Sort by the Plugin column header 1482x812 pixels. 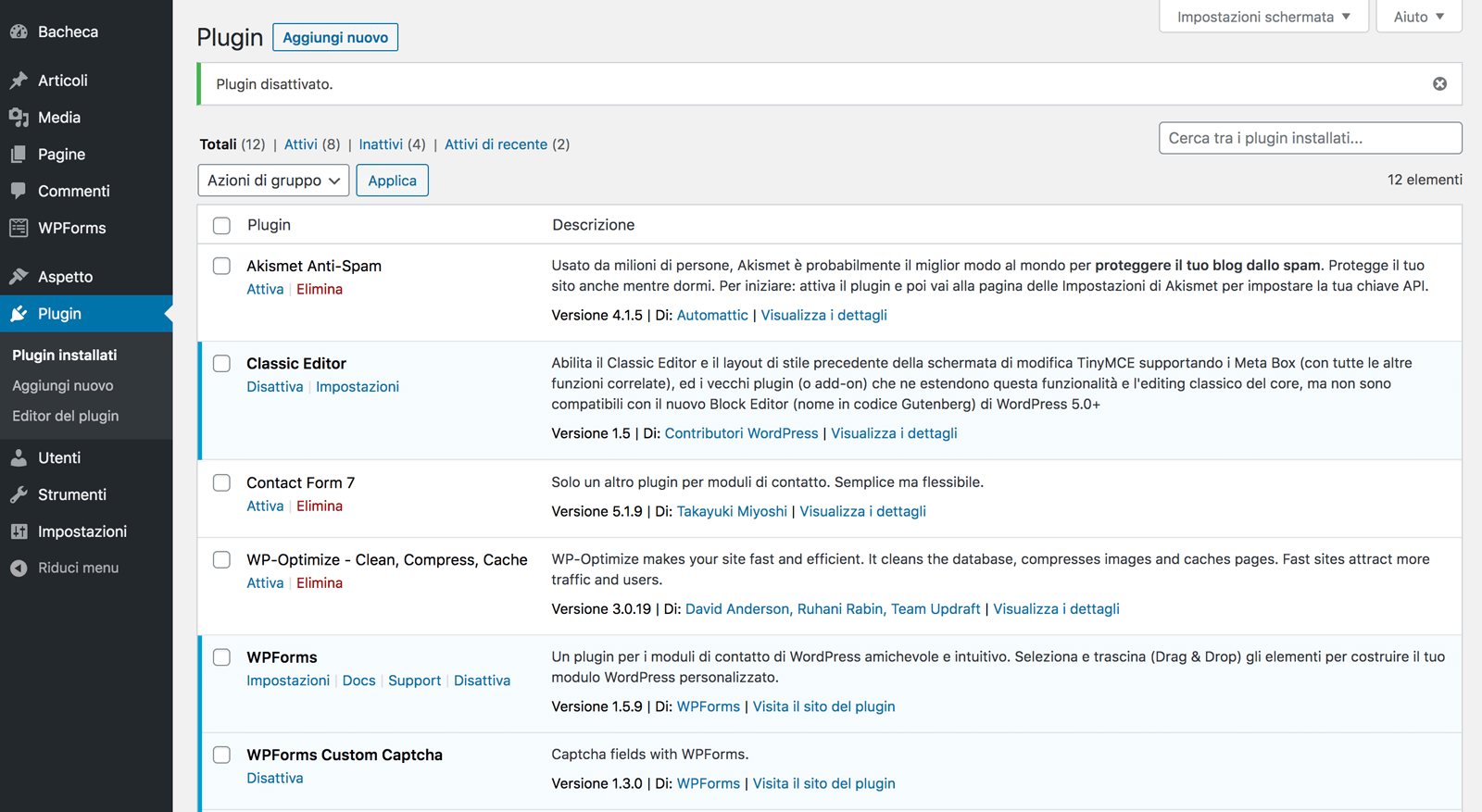pyautogui.click(x=269, y=225)
